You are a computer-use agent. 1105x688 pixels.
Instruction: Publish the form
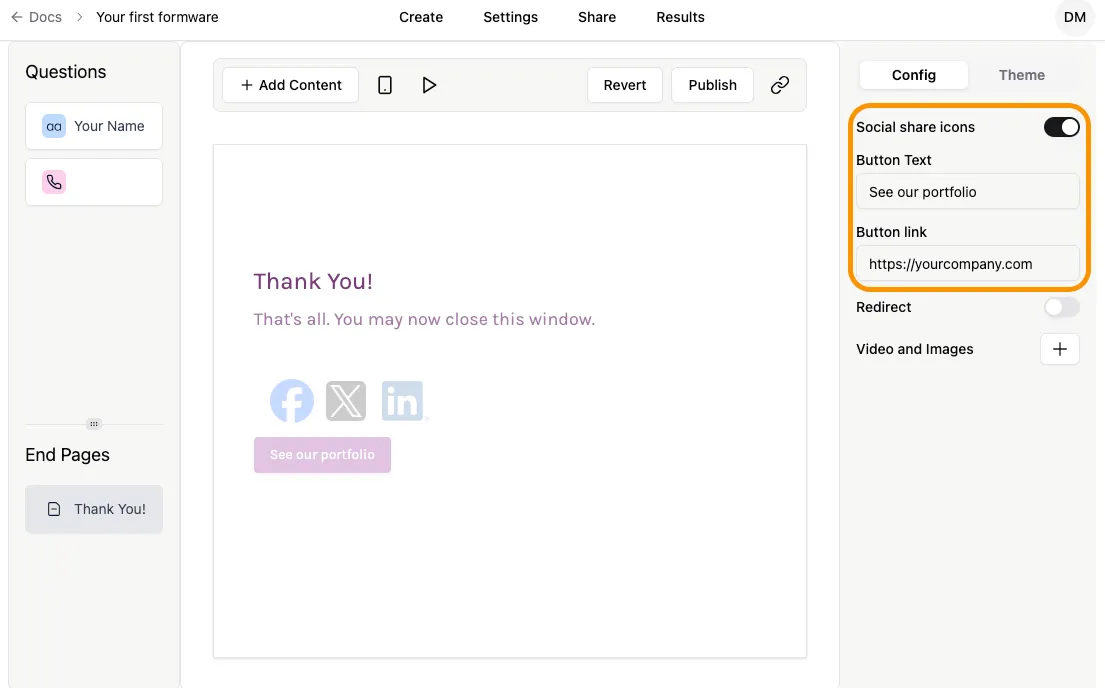point(712,85)
